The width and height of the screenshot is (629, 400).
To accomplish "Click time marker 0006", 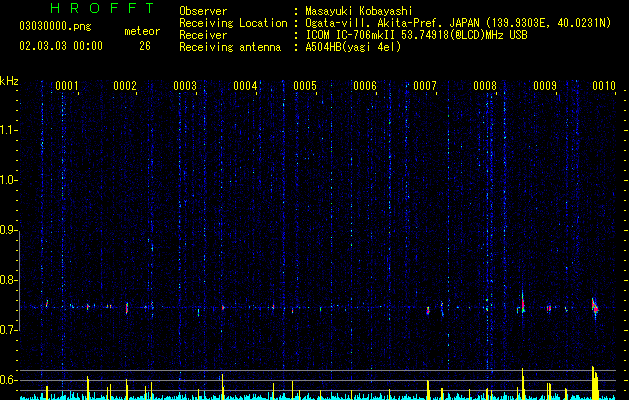I will tap(365, 86).
